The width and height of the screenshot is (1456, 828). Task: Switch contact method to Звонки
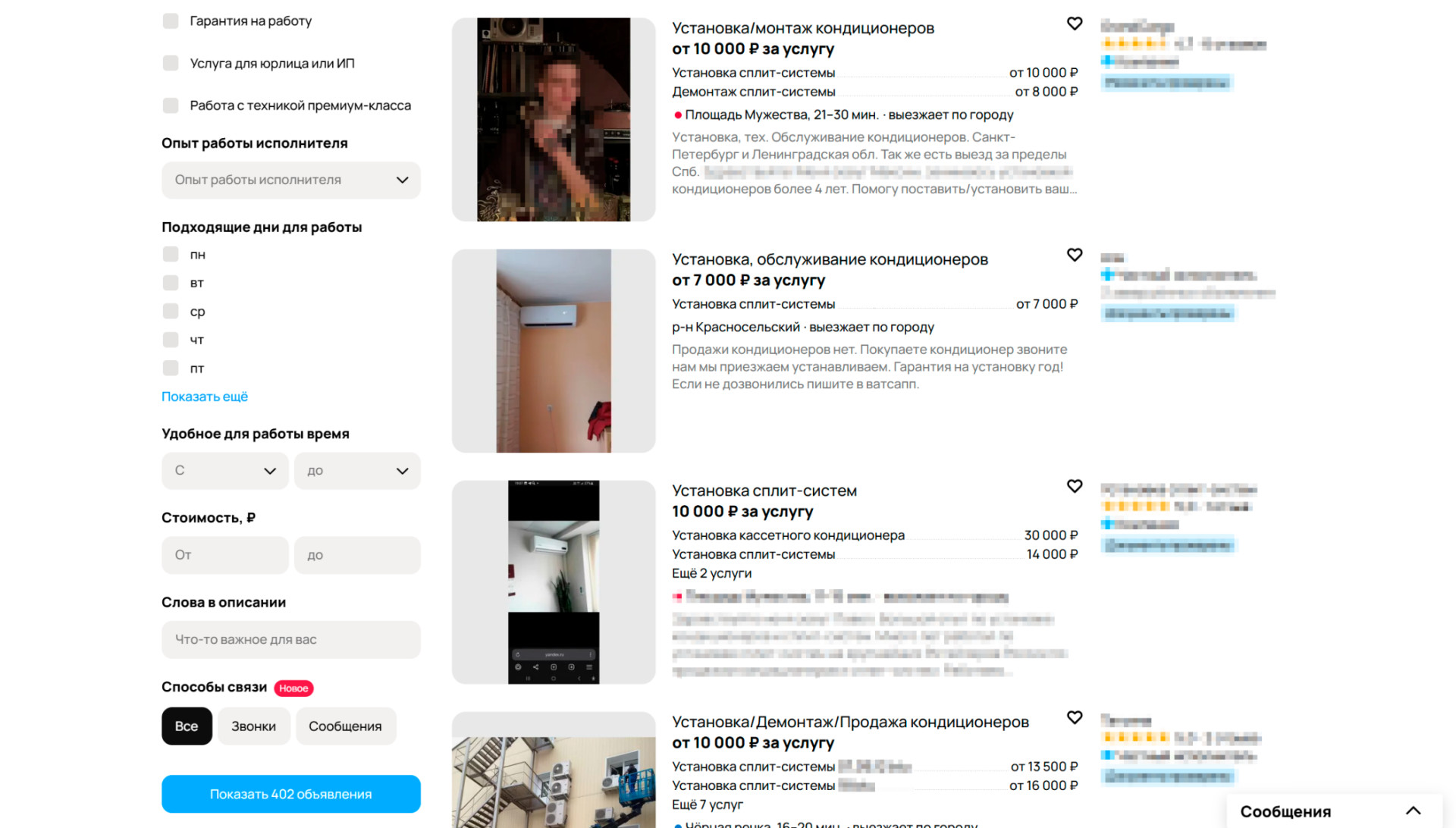(x=253, y=726)
